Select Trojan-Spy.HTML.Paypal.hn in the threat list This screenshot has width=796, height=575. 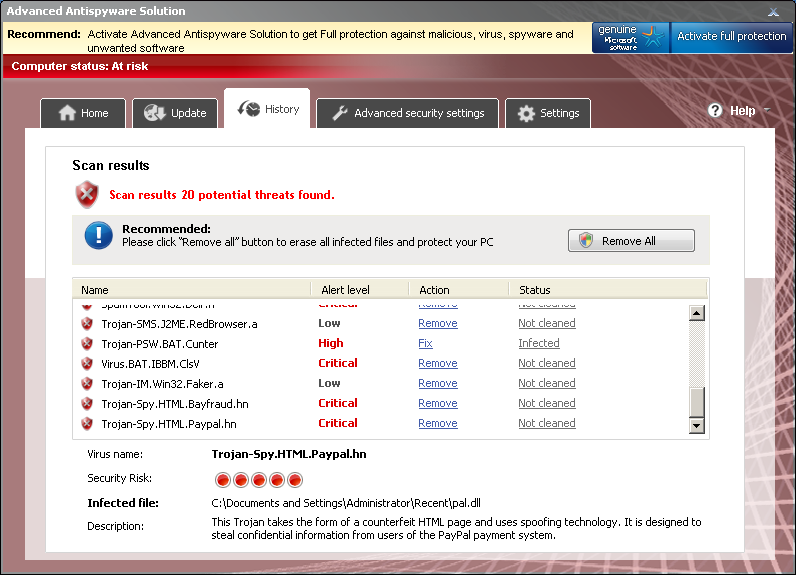pyautogui.click(x=169, y=424)
